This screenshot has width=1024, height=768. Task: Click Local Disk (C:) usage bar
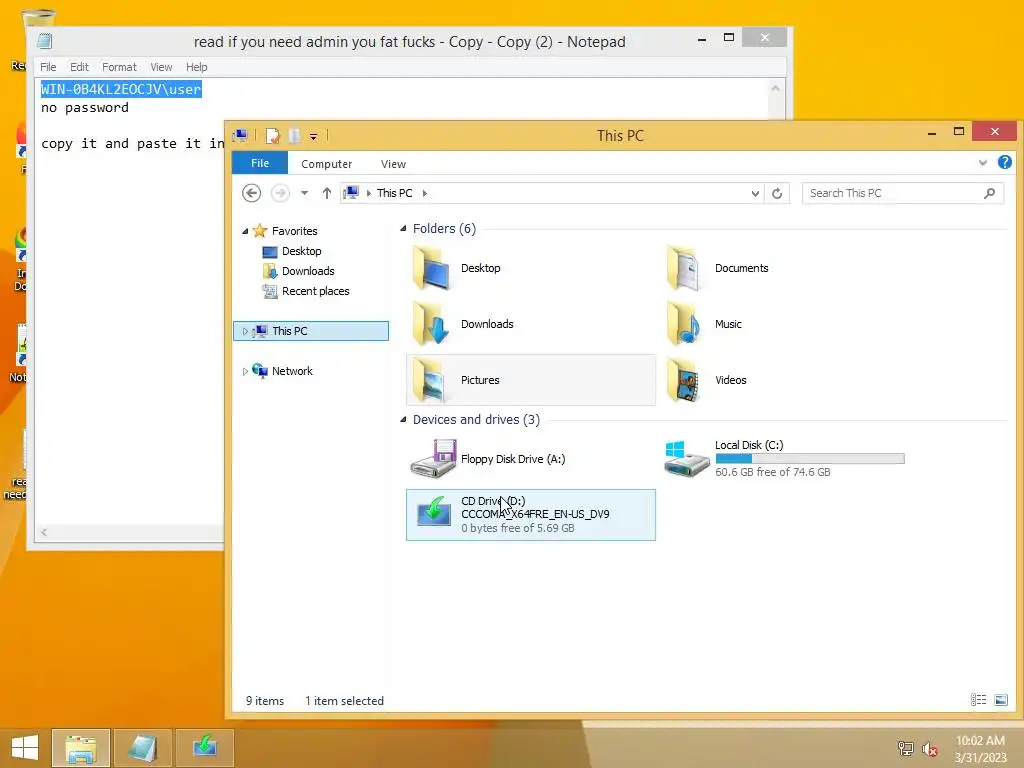pyautogui.click(x=810, y=458)
